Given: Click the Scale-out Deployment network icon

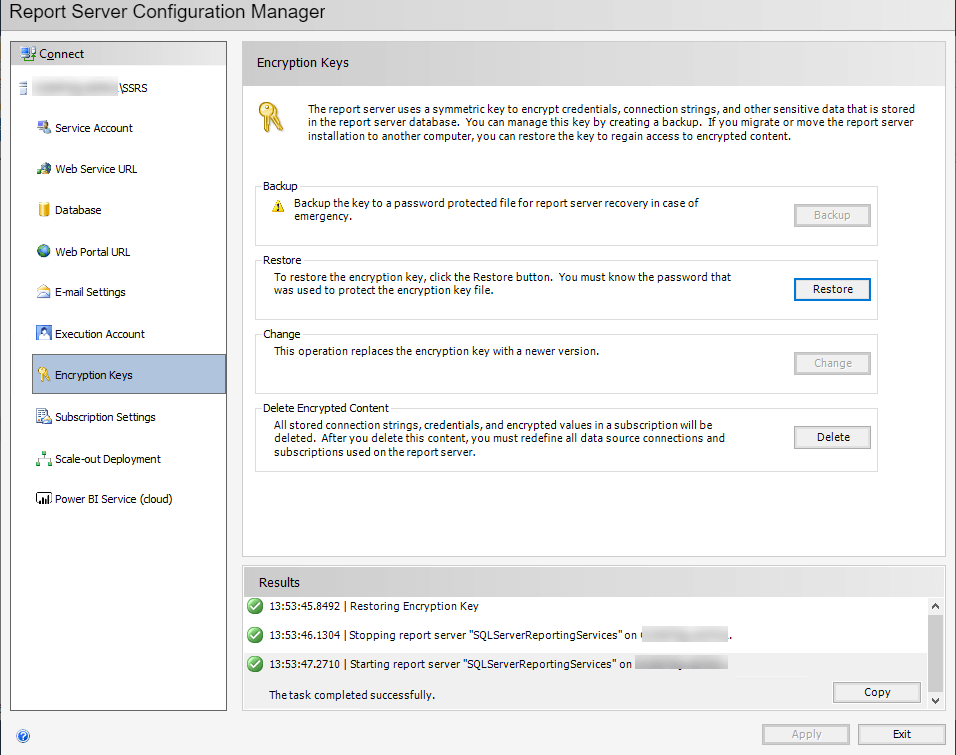Looking at the screenshot, I should pos(43,459).
